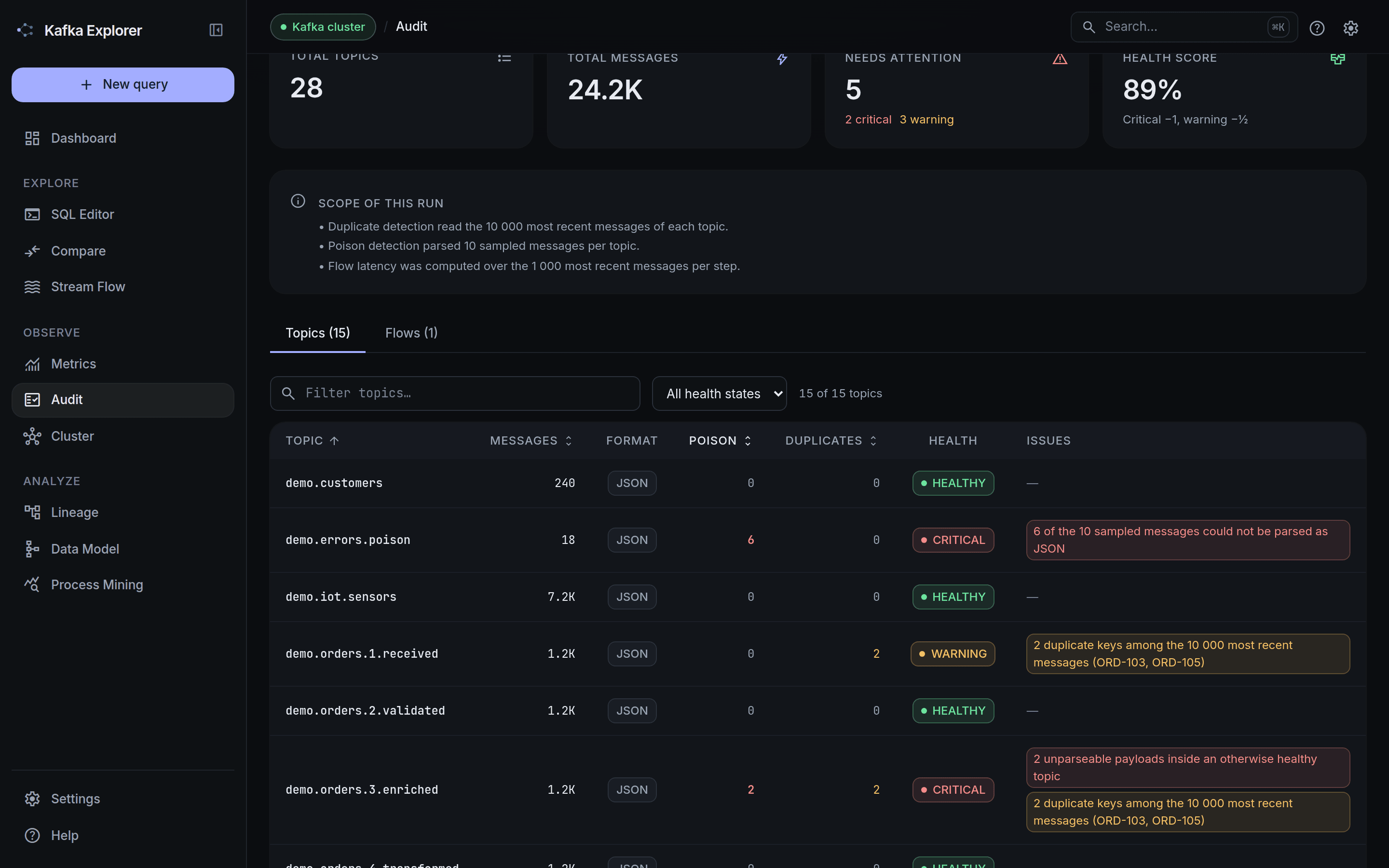Click the Kafka cluster breadcrumb pill
The image size is (1389, 868).
click(323, 27)
